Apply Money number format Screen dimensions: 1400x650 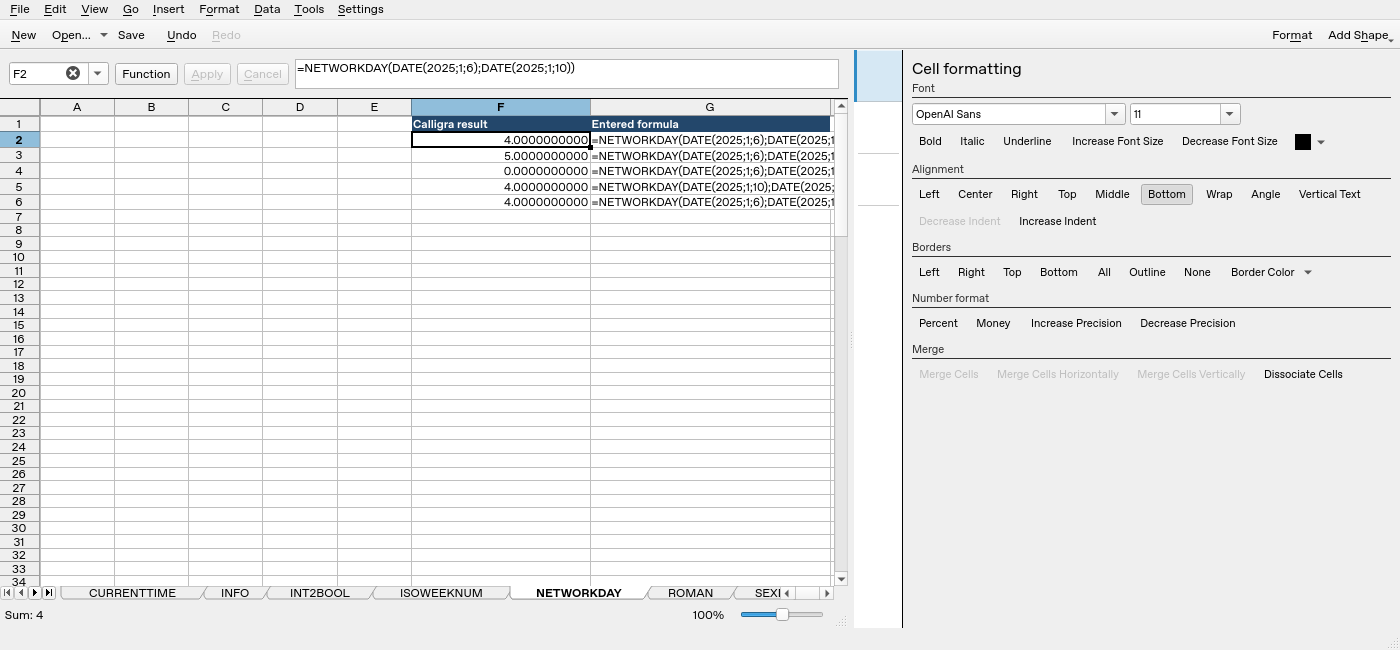coord(993,323)
